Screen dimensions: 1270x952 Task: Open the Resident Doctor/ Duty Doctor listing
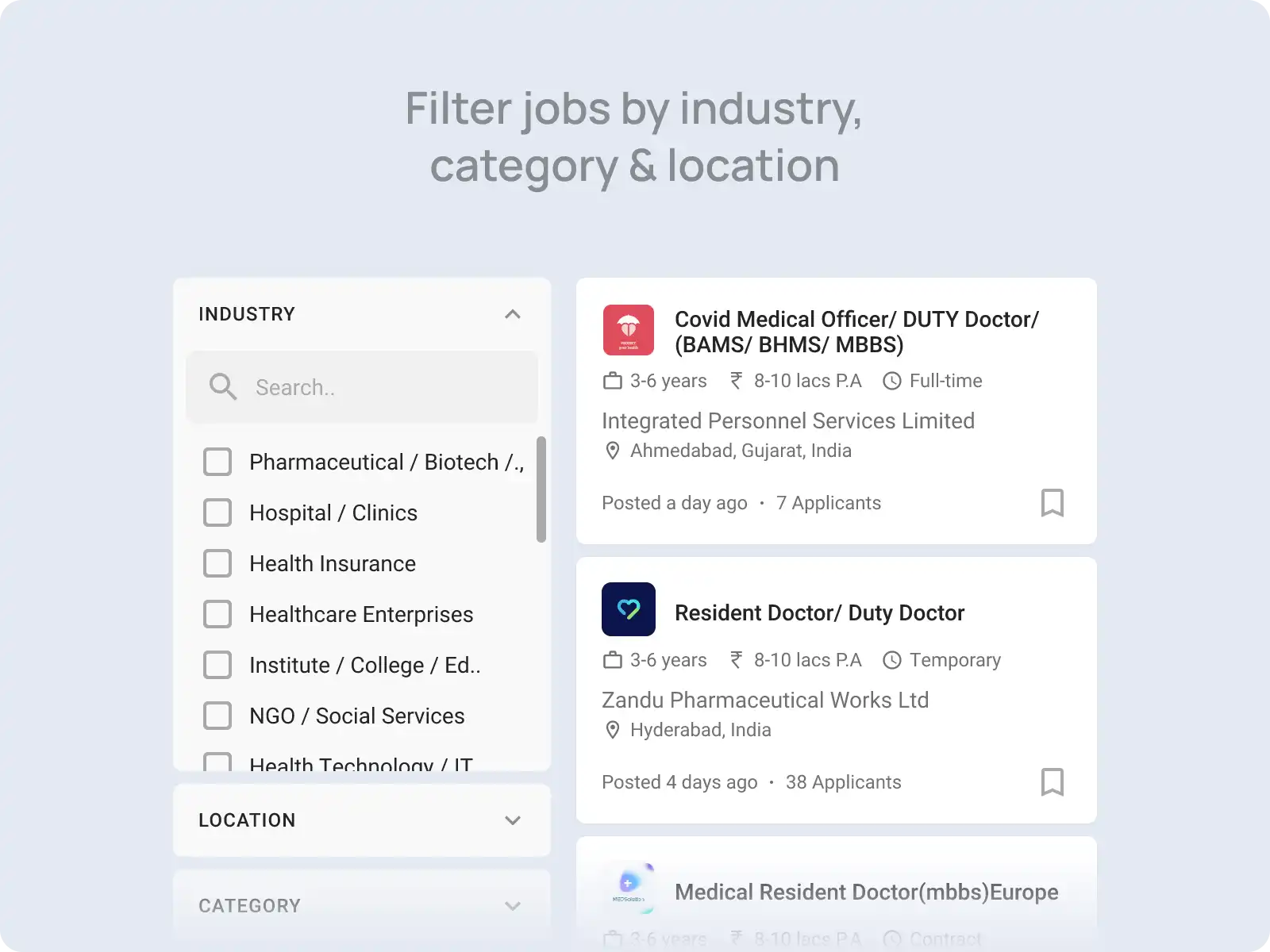[x=820, y=613]
